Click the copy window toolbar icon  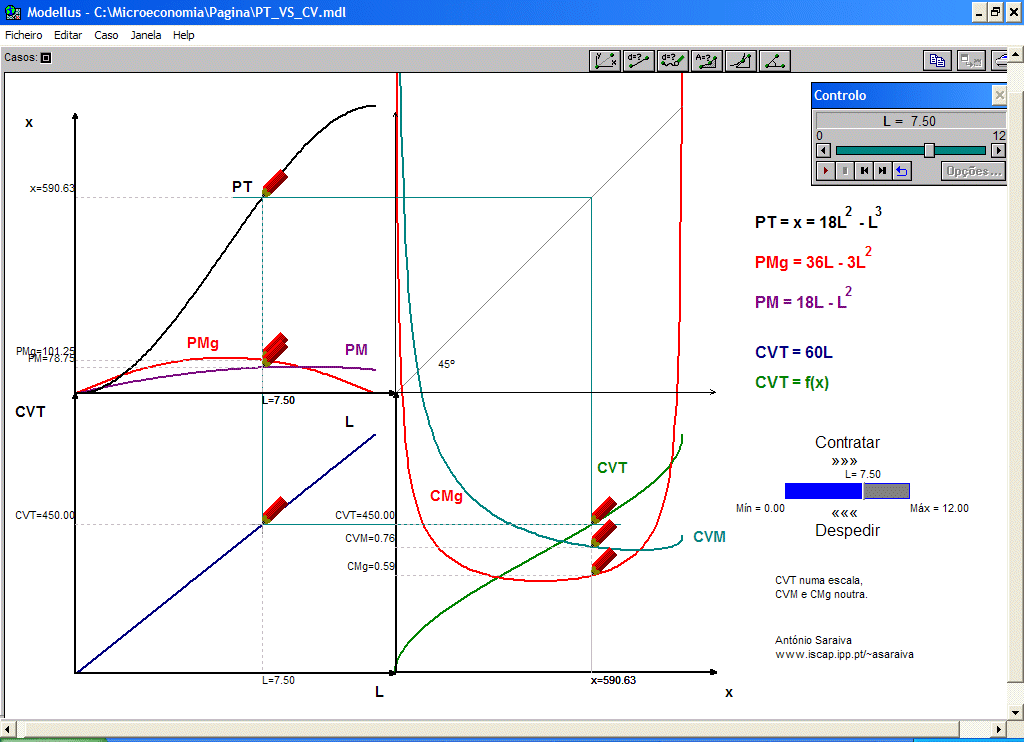coord(937,60)
